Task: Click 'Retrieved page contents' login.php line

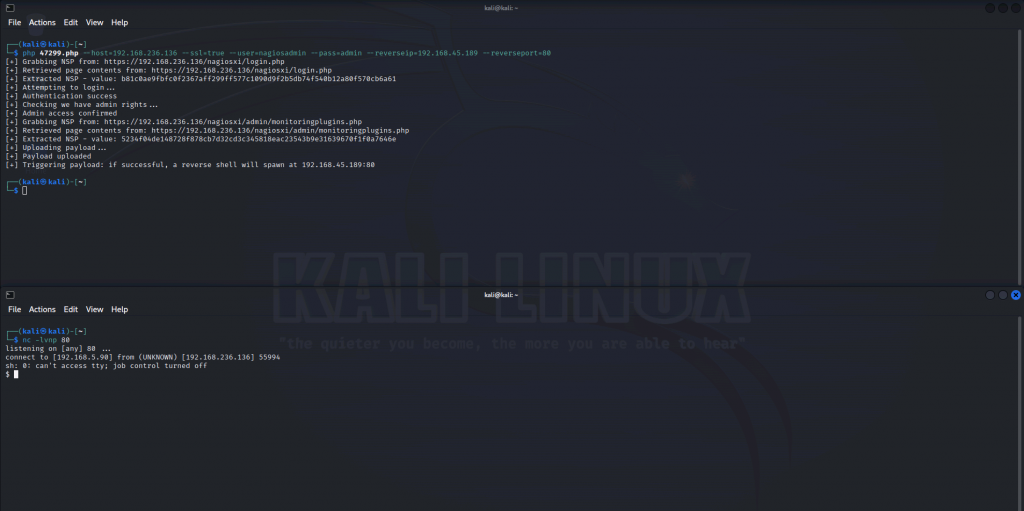Action: 168,70
